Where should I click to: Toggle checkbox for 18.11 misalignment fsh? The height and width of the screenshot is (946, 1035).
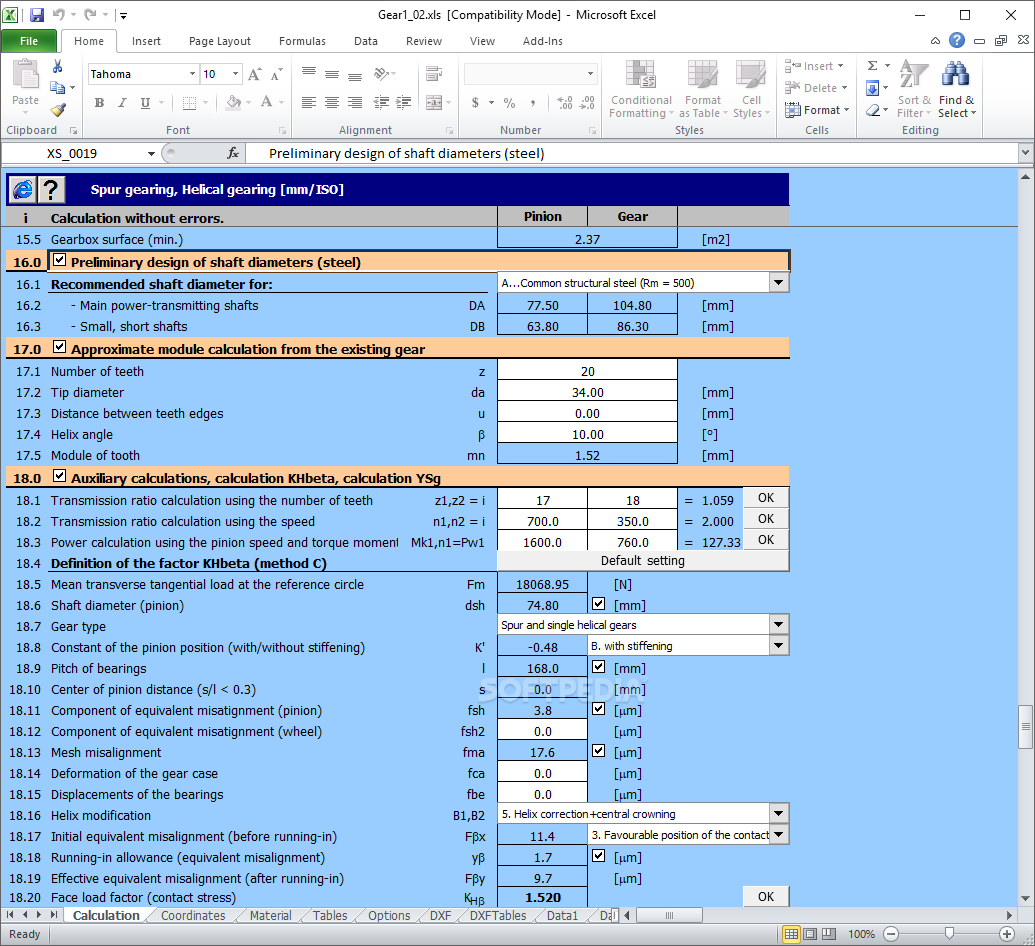pos(599,708)
